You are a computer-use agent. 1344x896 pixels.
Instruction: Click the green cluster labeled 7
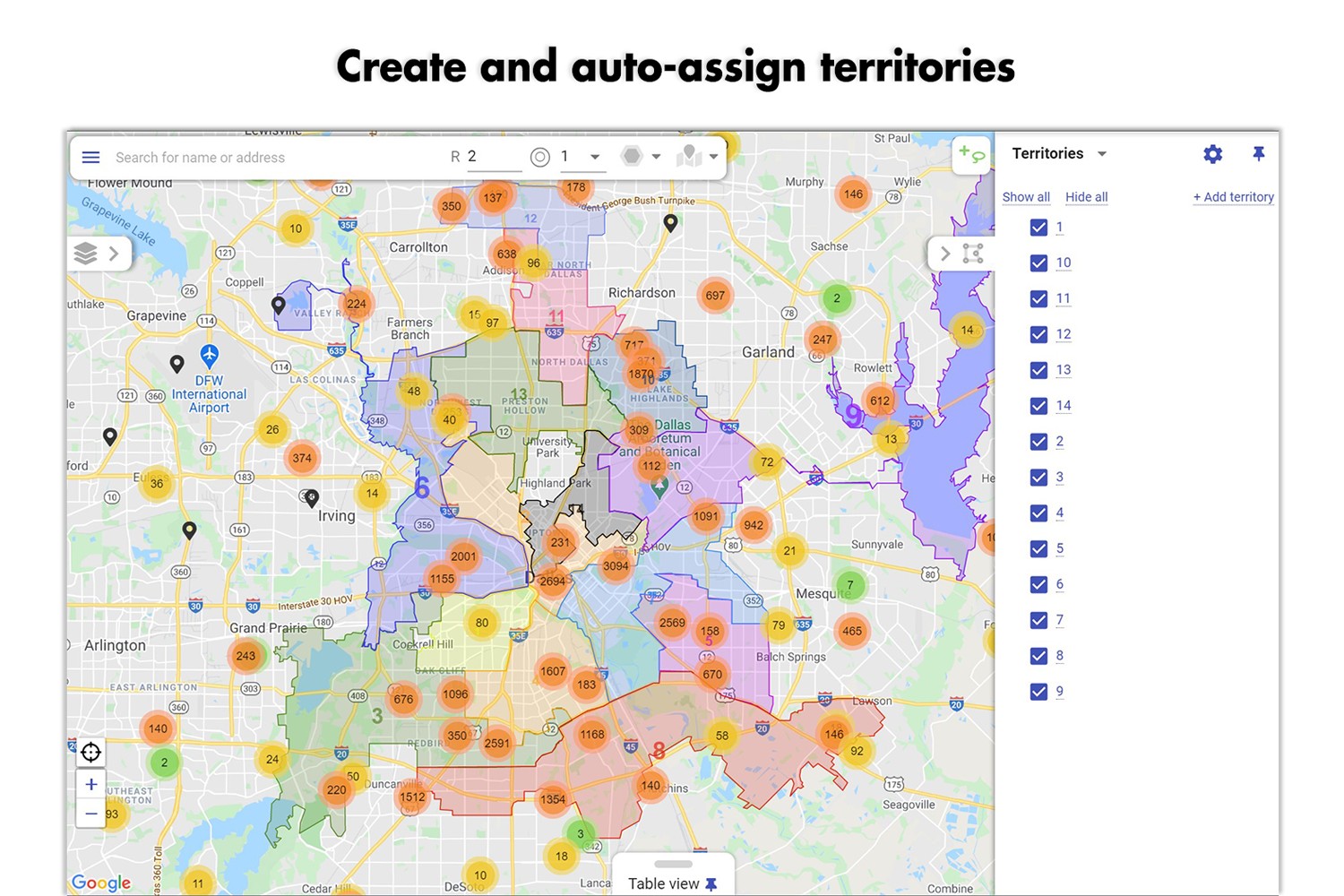pos(850,585)
